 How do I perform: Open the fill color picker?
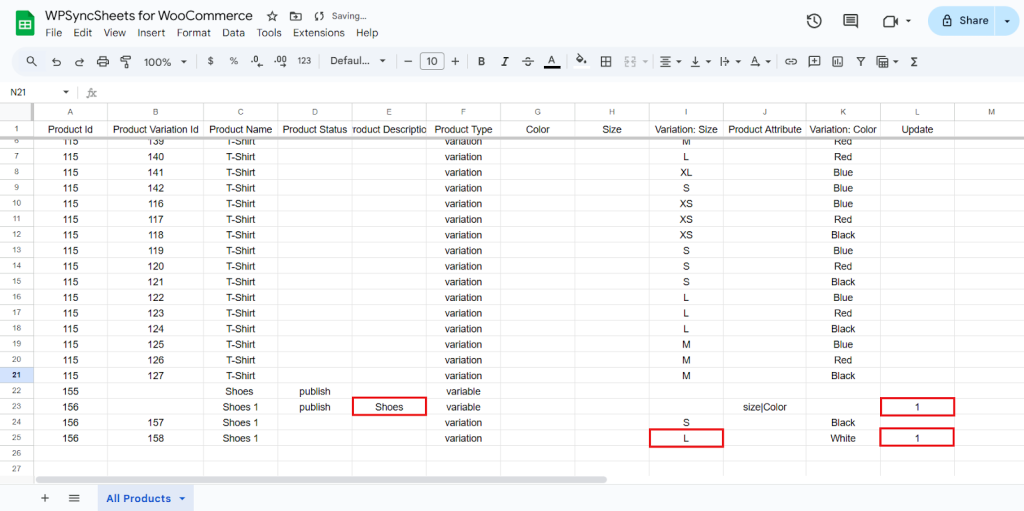click(x=581, y=61)
